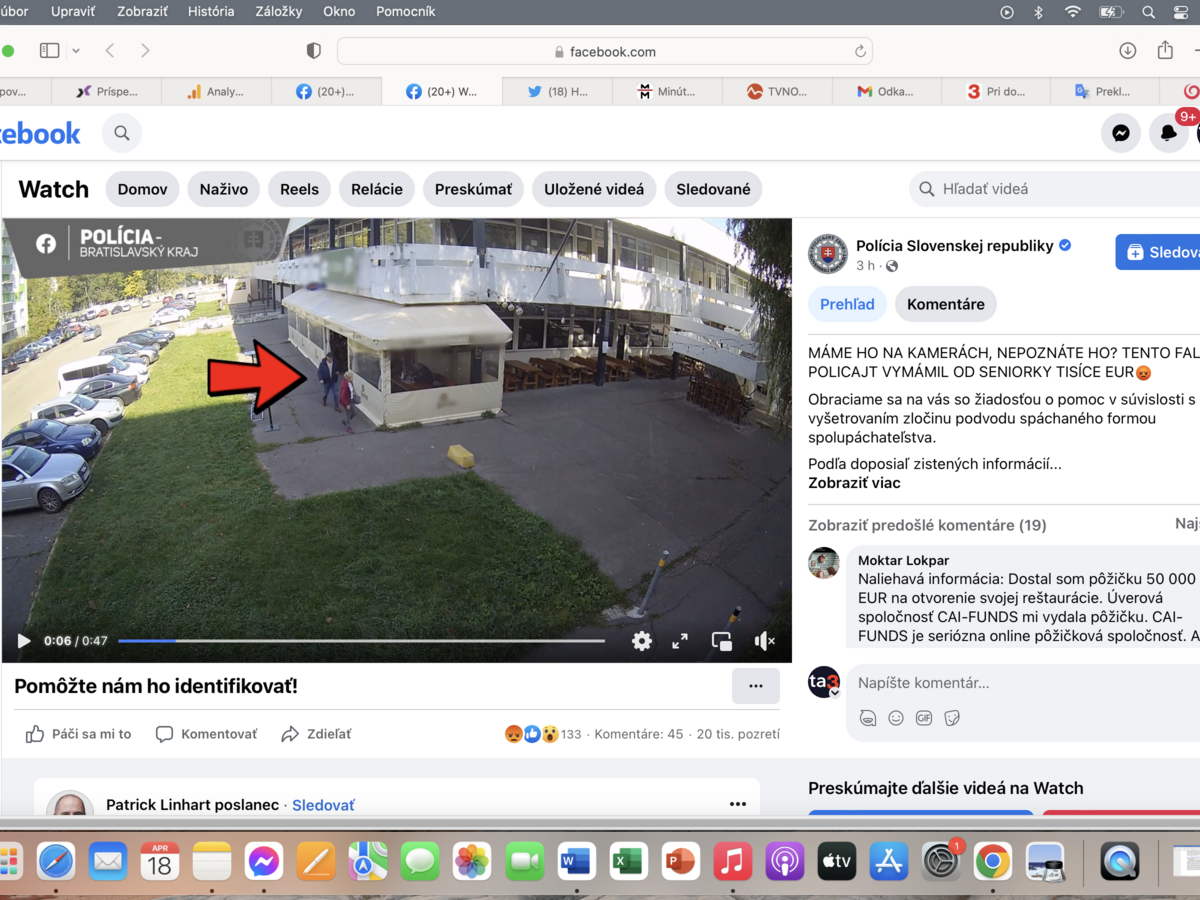Open video settings gear icon
The height and width of the screenshot is (900, 1200).
[642, 641]
